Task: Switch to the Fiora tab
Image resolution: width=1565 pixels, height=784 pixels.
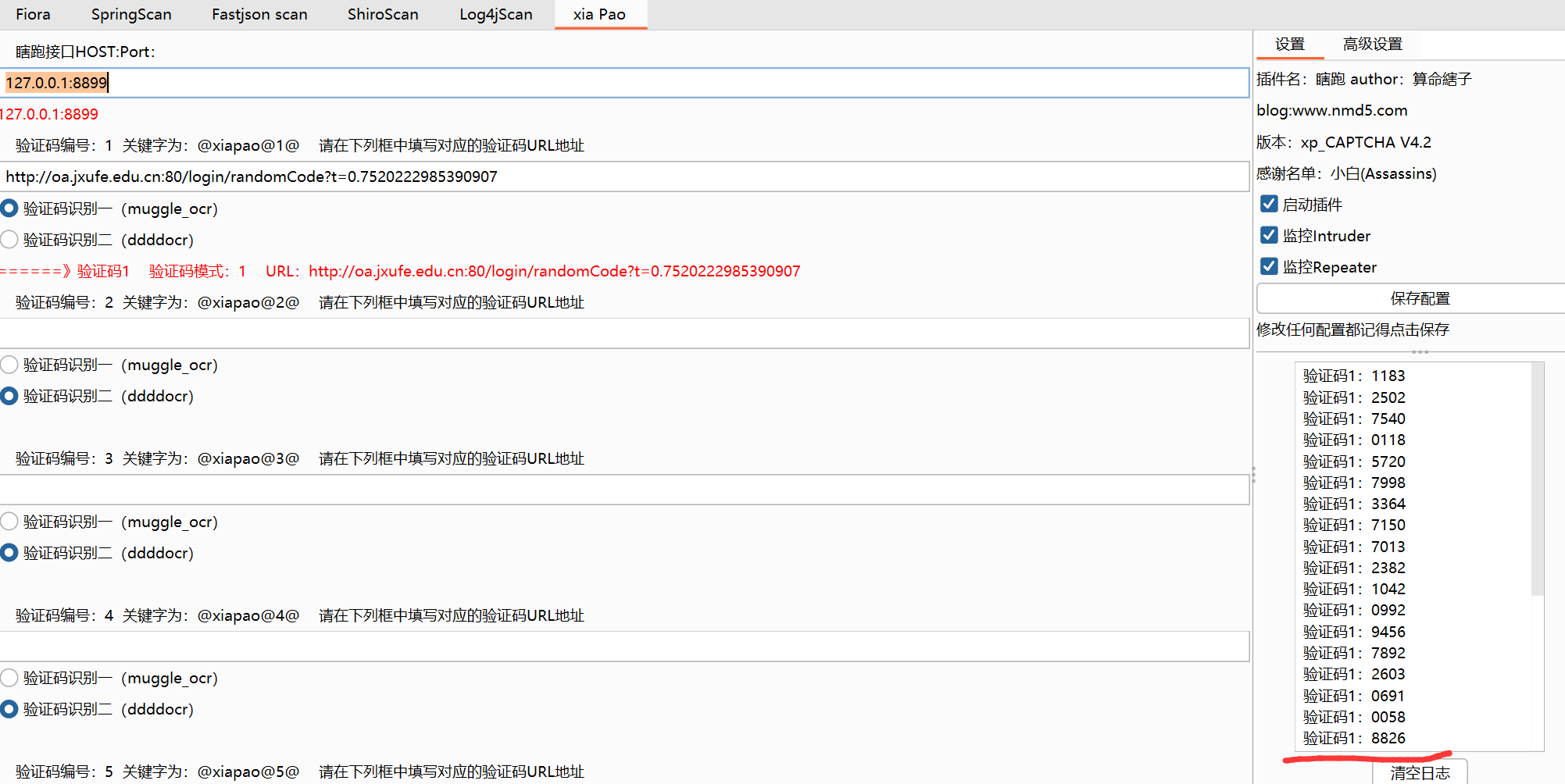Action: tap(33, 14)
